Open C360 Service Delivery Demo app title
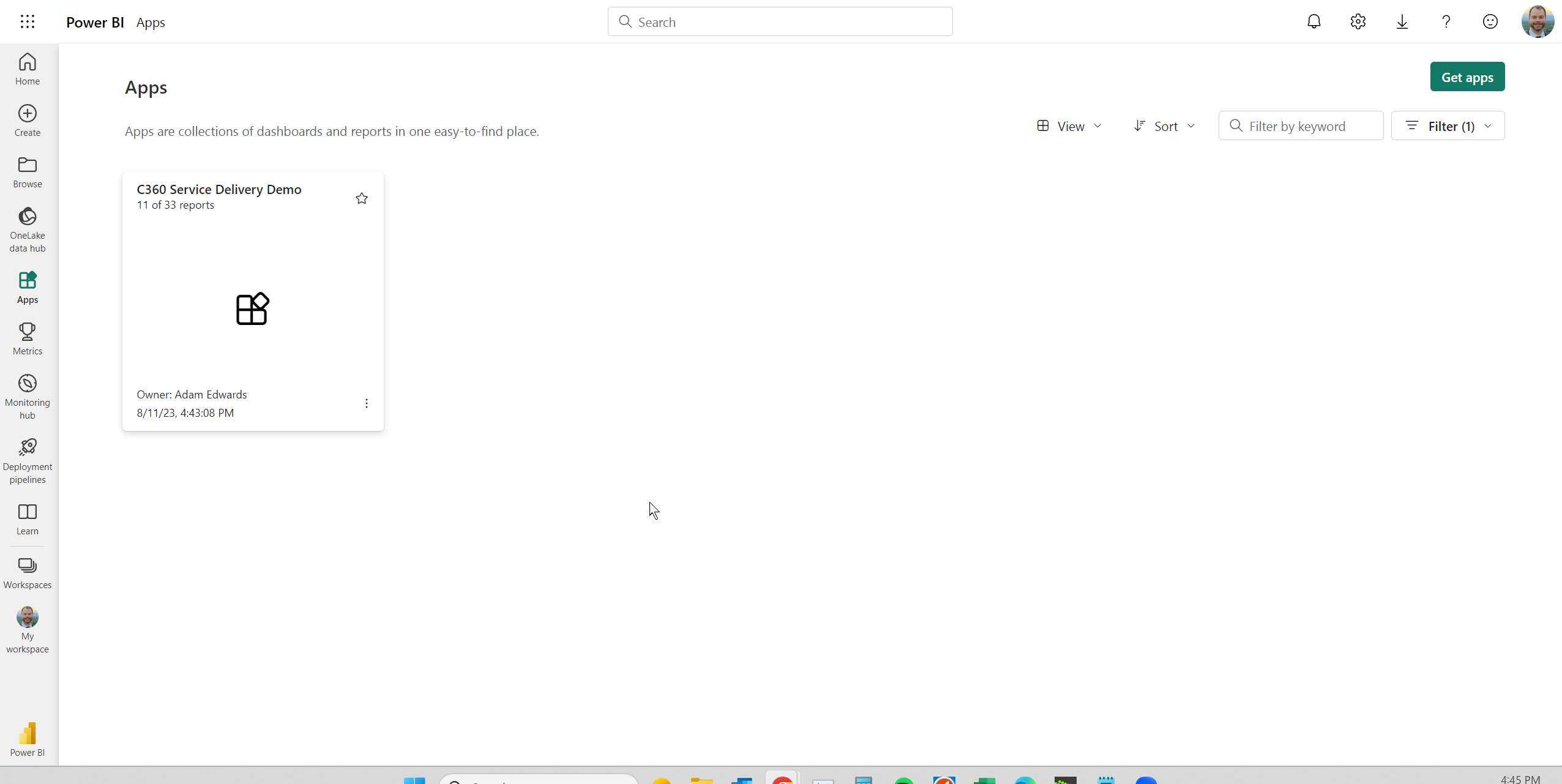Screen dimensions: 1562x784 point(219,190)
